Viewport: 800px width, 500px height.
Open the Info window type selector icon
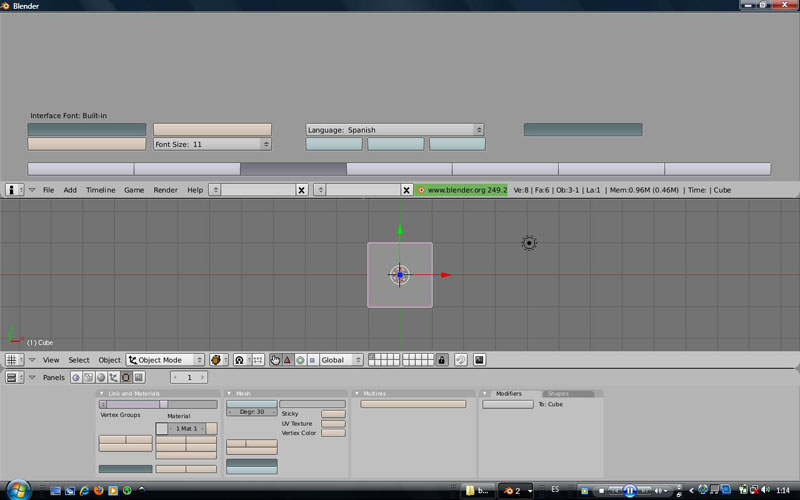pyautogui.click(x=14, y=190)
